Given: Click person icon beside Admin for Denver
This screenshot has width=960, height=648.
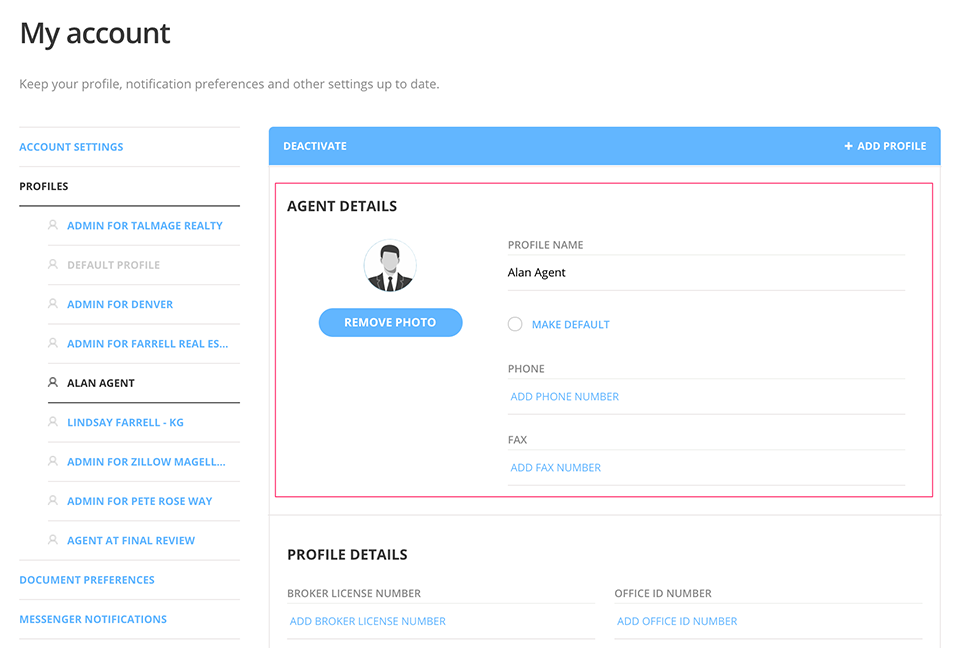Looking at the screenshot, I should [53, 304].
